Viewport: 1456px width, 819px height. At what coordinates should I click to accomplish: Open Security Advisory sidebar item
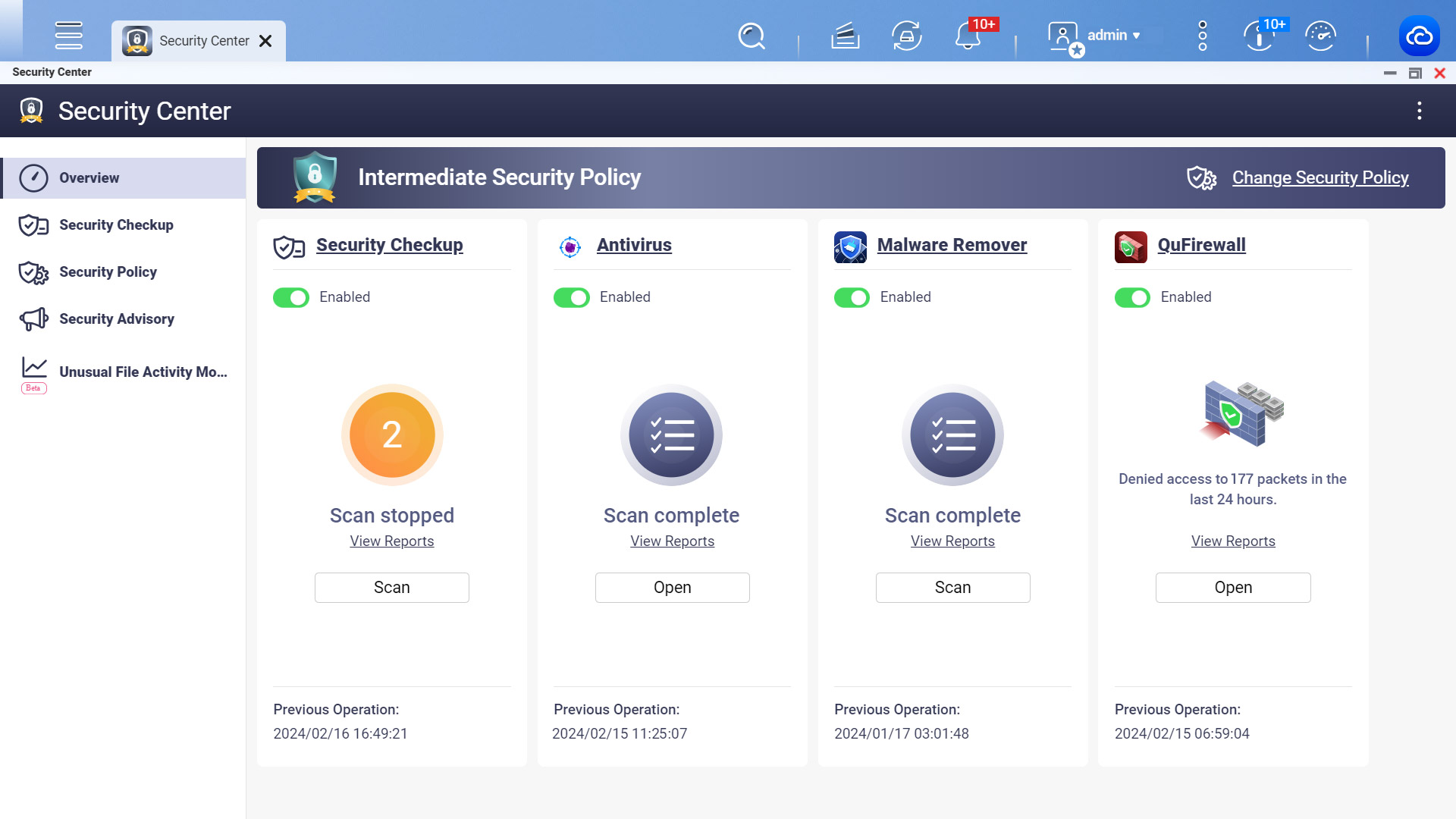pos(116,319)
